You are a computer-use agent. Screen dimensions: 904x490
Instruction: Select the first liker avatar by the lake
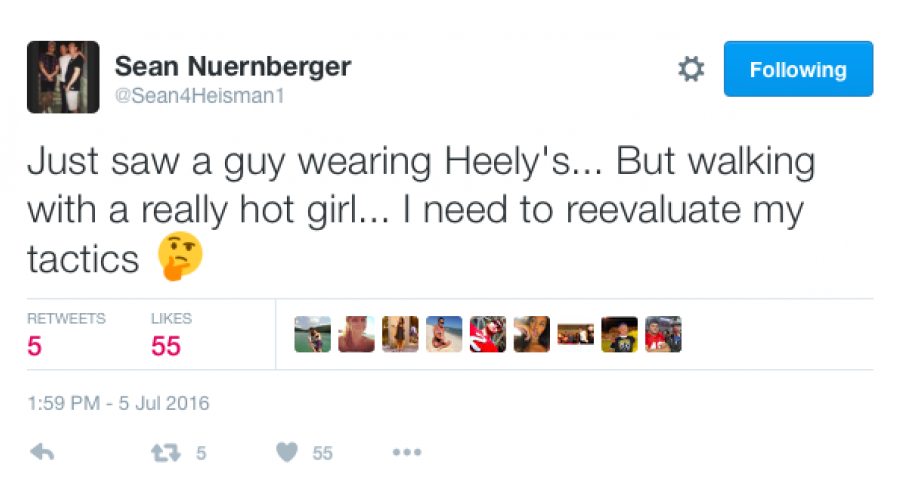pos(312,334)
